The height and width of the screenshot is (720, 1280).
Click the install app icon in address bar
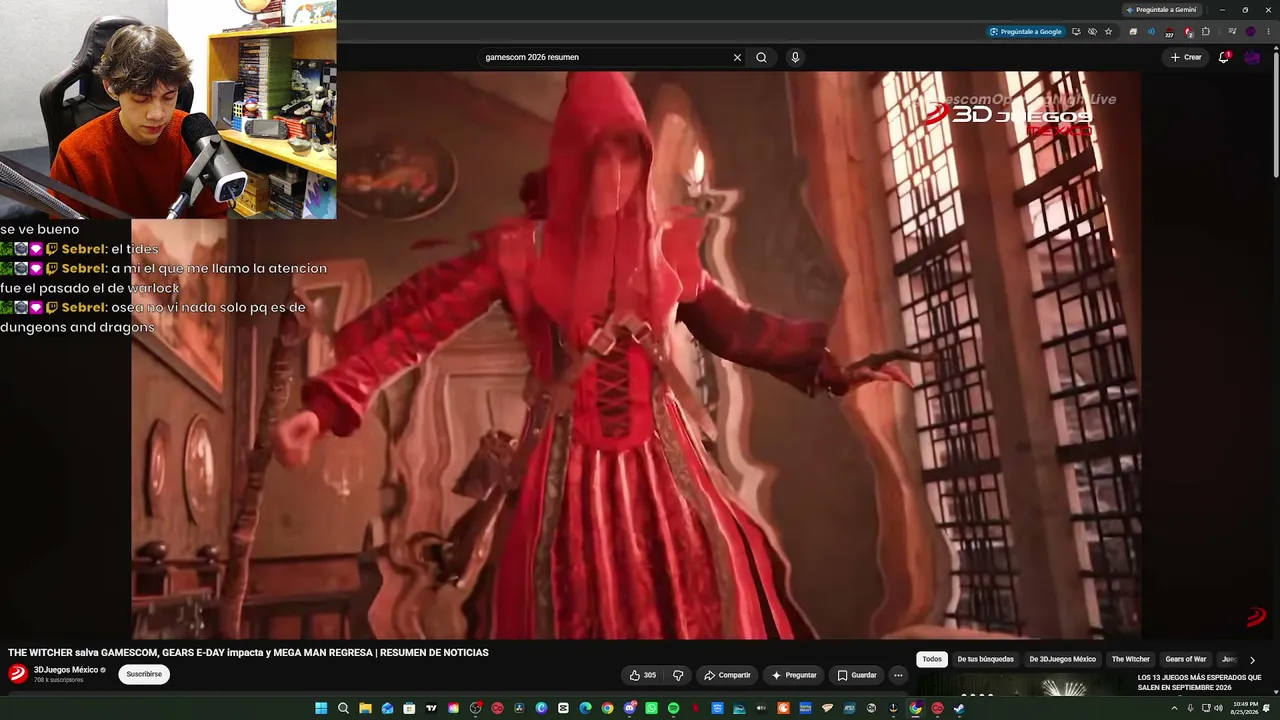1076,32
